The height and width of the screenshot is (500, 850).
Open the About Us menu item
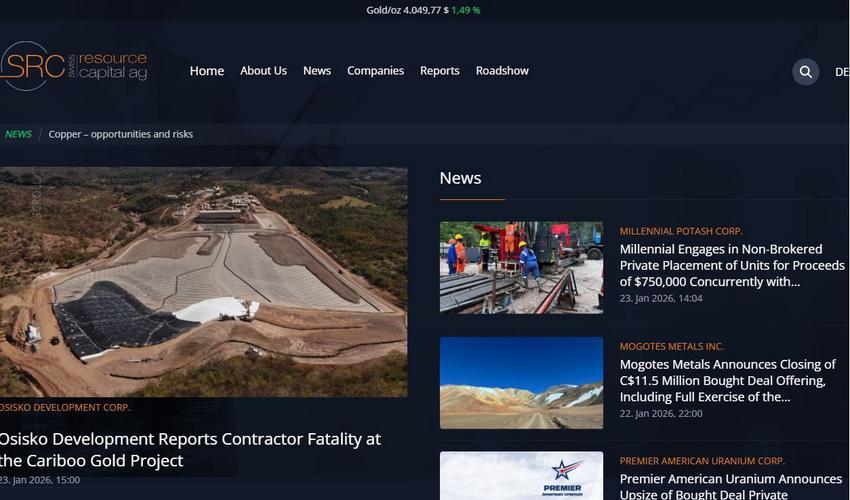pyautogui.click(x=263, y=71)
